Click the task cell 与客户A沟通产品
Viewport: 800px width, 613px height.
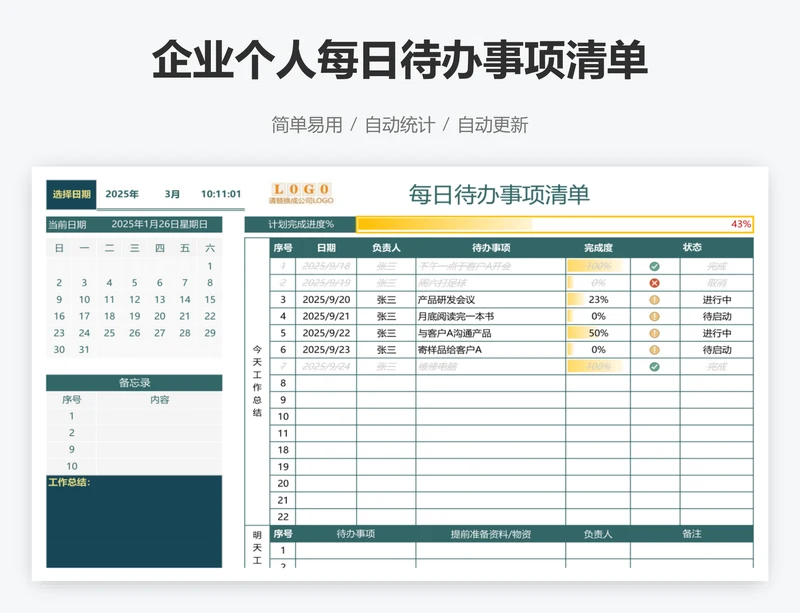tap(491, 333)
